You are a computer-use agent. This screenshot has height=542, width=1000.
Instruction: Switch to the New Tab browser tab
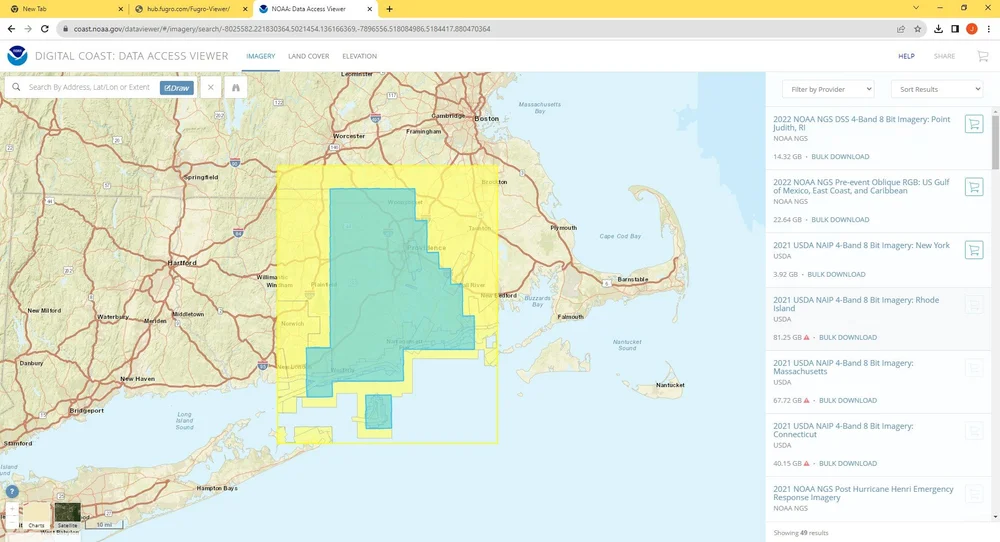[64, 9]
